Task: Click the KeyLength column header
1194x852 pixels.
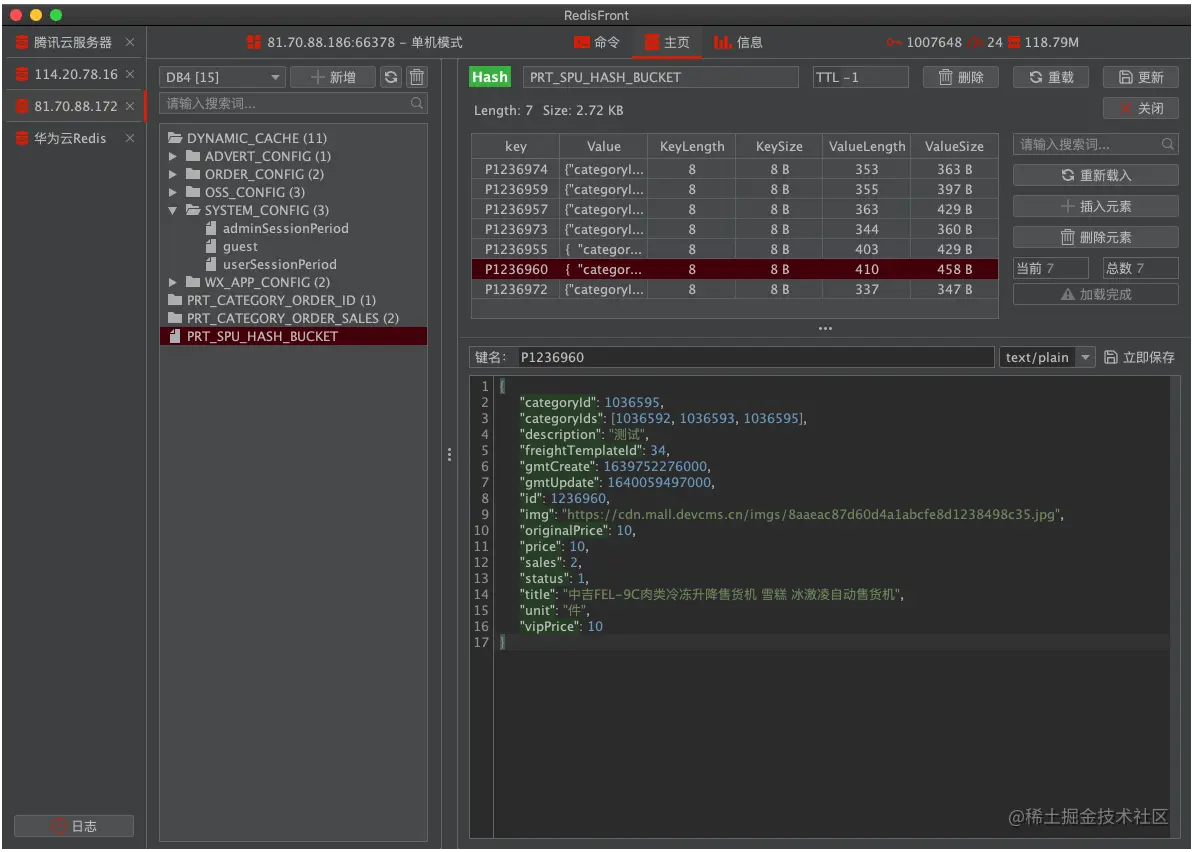Action: [691, 146]
